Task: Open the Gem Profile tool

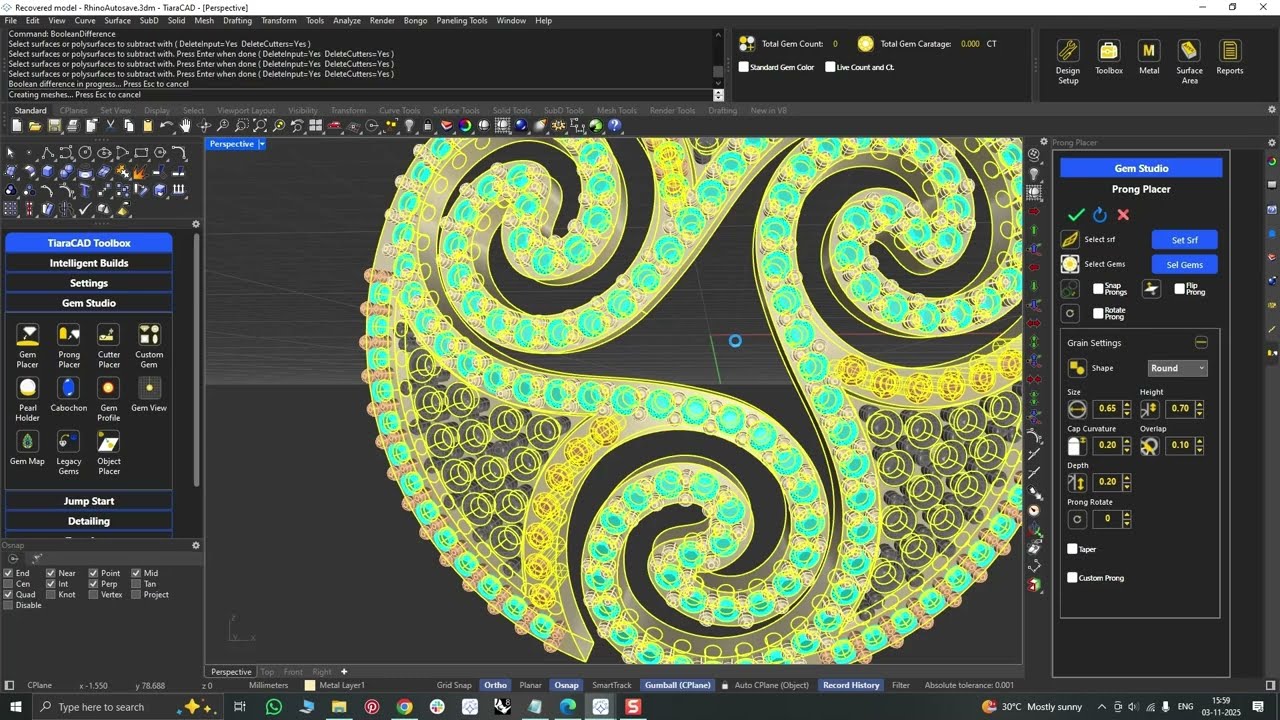Action: [108, 395]
